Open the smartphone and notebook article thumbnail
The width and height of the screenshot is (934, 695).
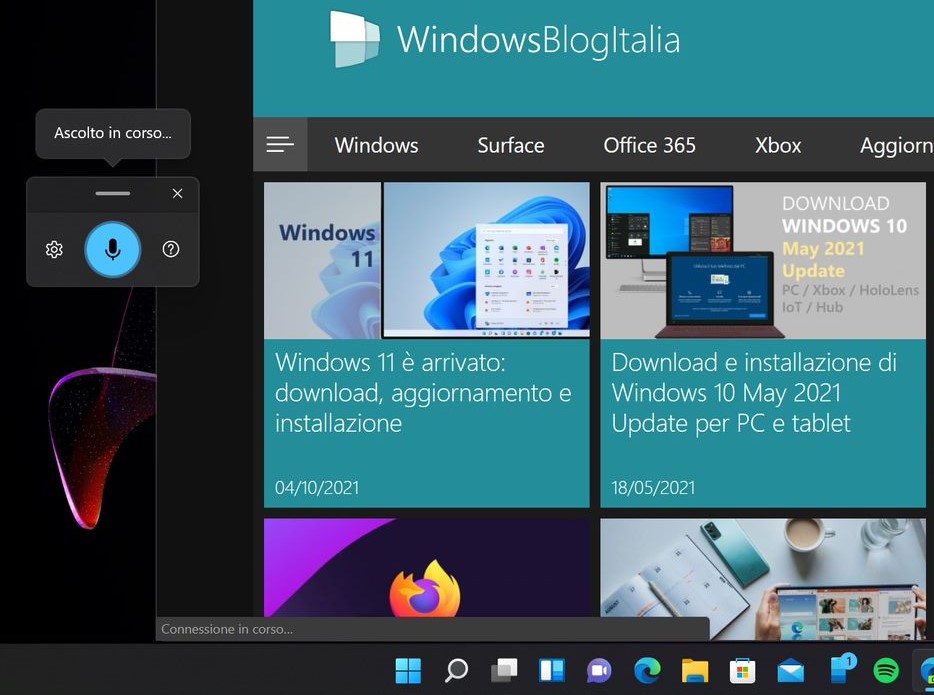pyautogui.click(x=763, y=579)
